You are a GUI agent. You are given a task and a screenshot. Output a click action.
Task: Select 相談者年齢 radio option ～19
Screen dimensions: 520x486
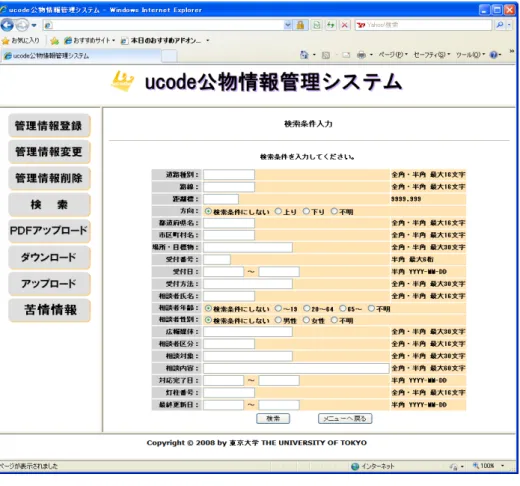click(278, 308)
